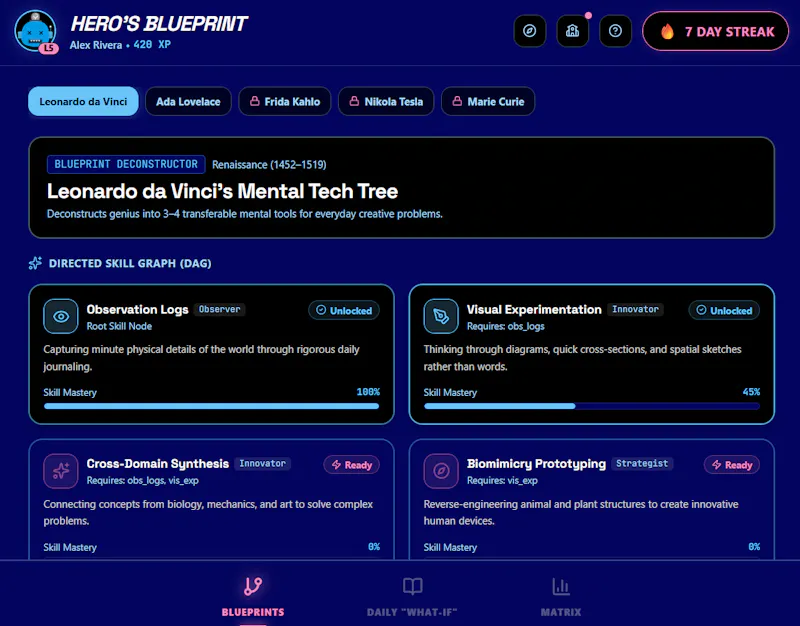Click the Requires: vis_exp text

(502, 480)
